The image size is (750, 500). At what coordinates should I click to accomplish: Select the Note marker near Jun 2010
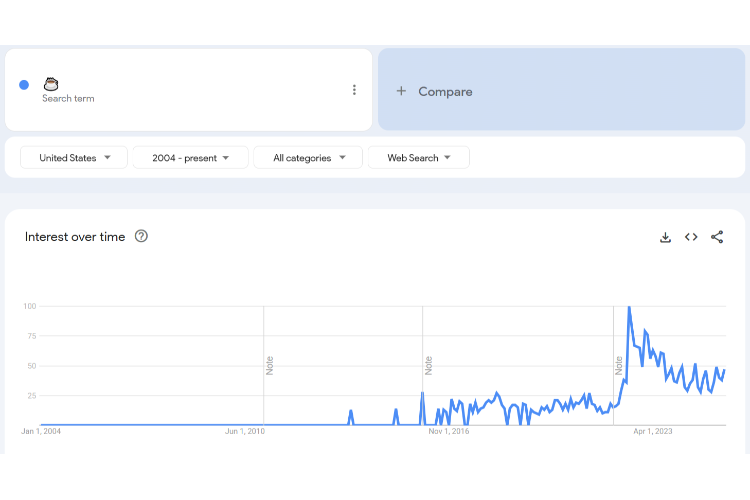[270, 365]
